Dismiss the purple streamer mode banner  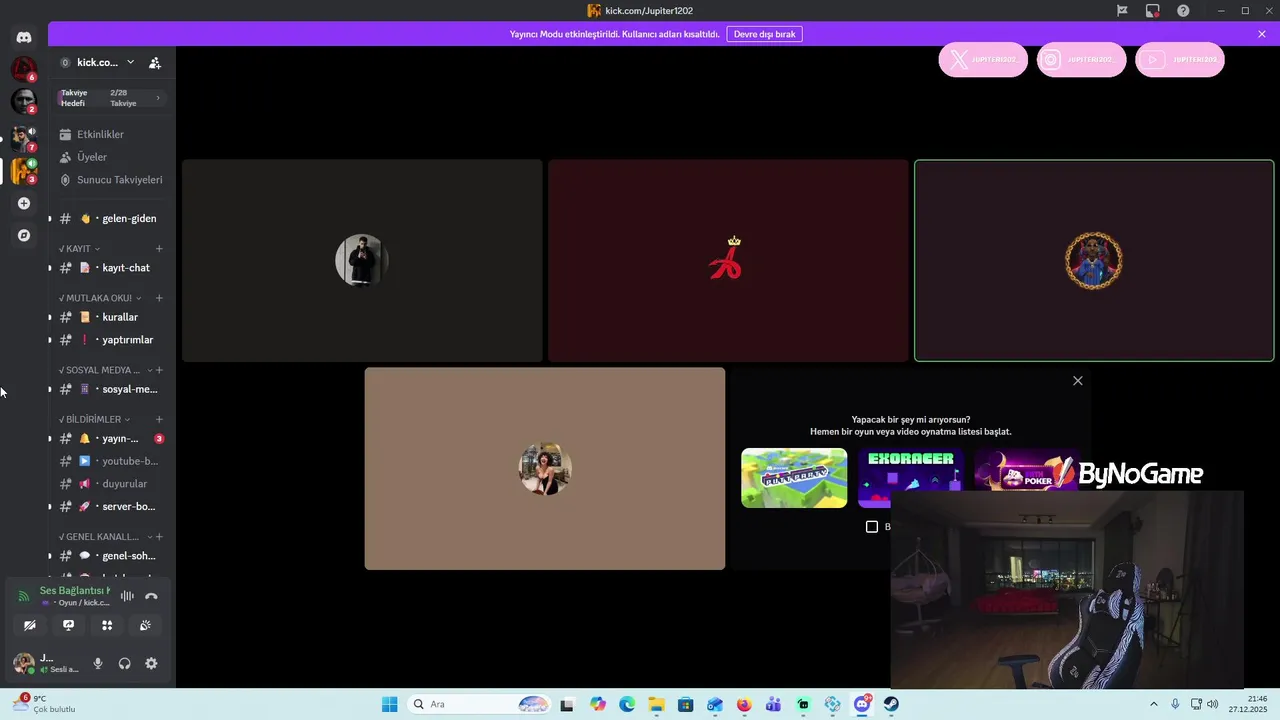coord(1262,34)
